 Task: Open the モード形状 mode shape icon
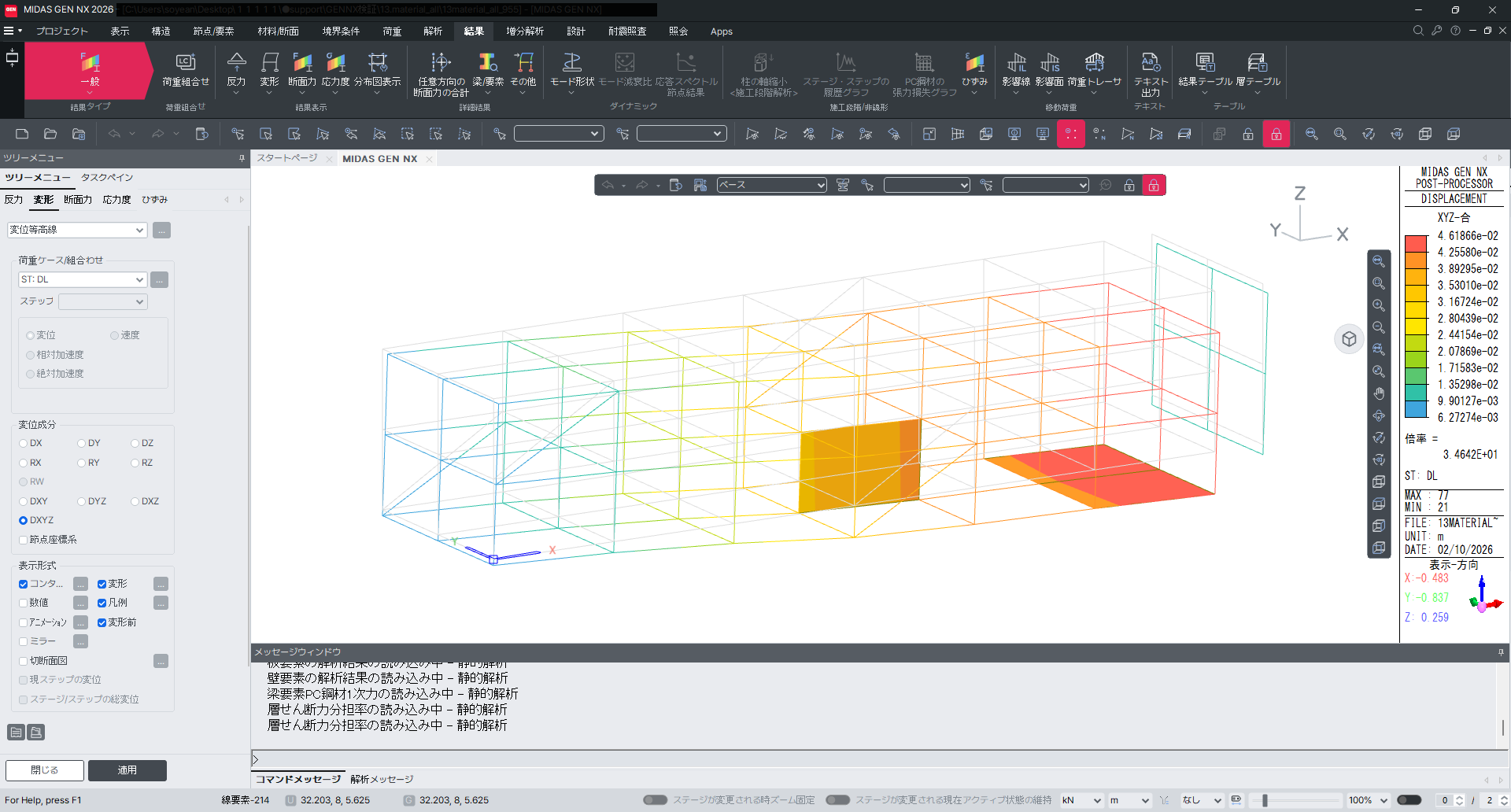click(x=572, y=69)
